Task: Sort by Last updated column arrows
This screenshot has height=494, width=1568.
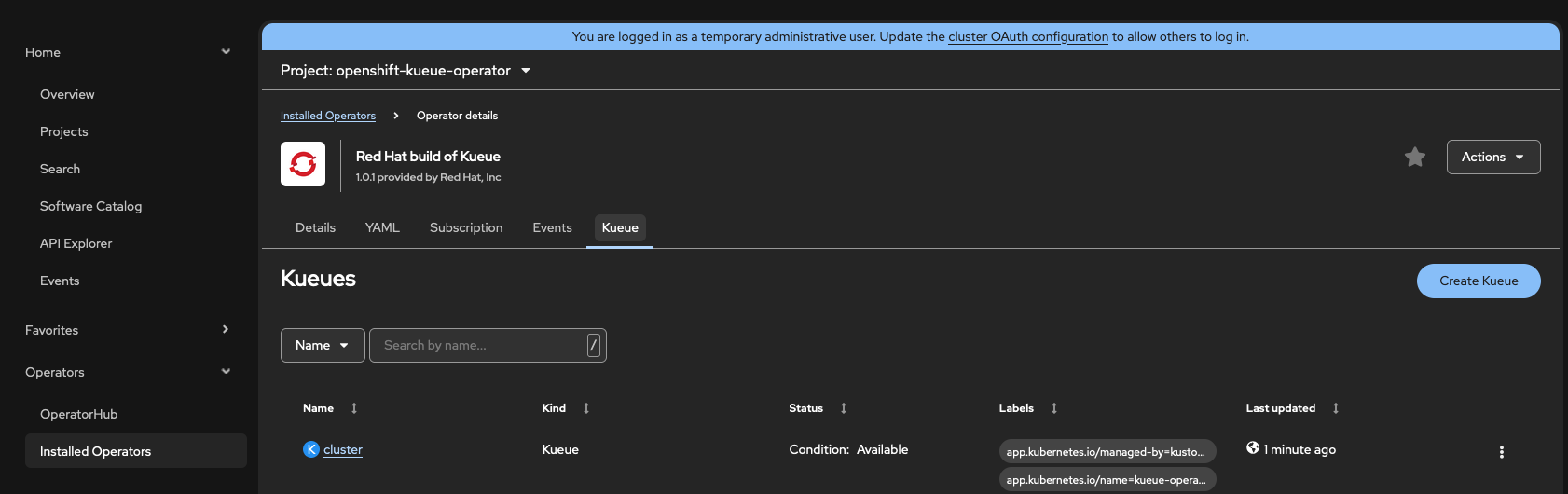Action: pos(1336,408)
